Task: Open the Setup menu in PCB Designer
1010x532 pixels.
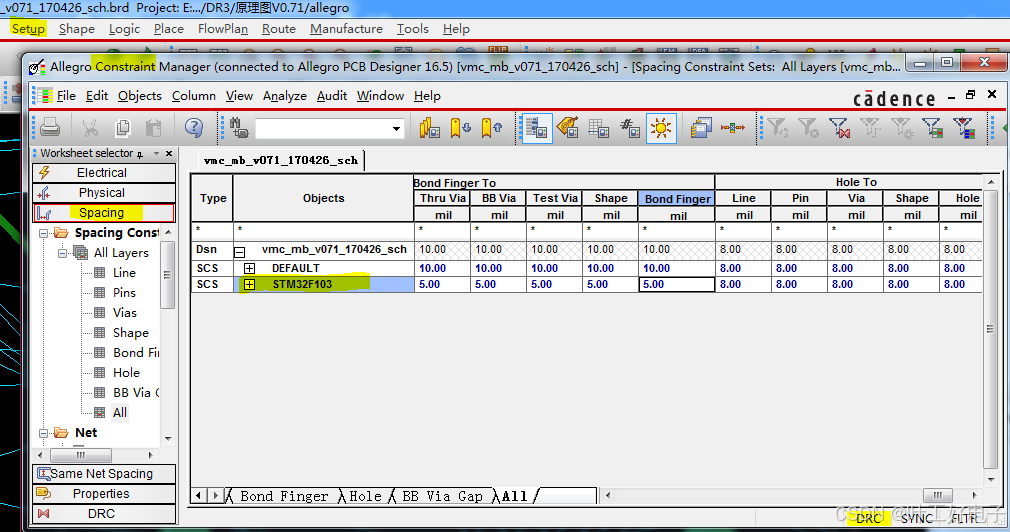Action: 28,29
